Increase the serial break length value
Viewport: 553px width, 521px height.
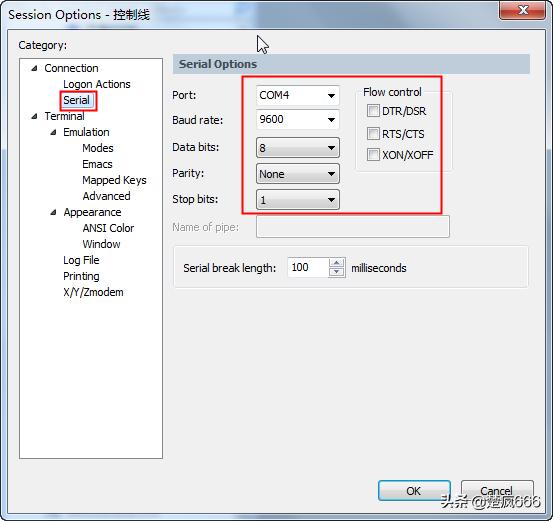click(336, 263)
